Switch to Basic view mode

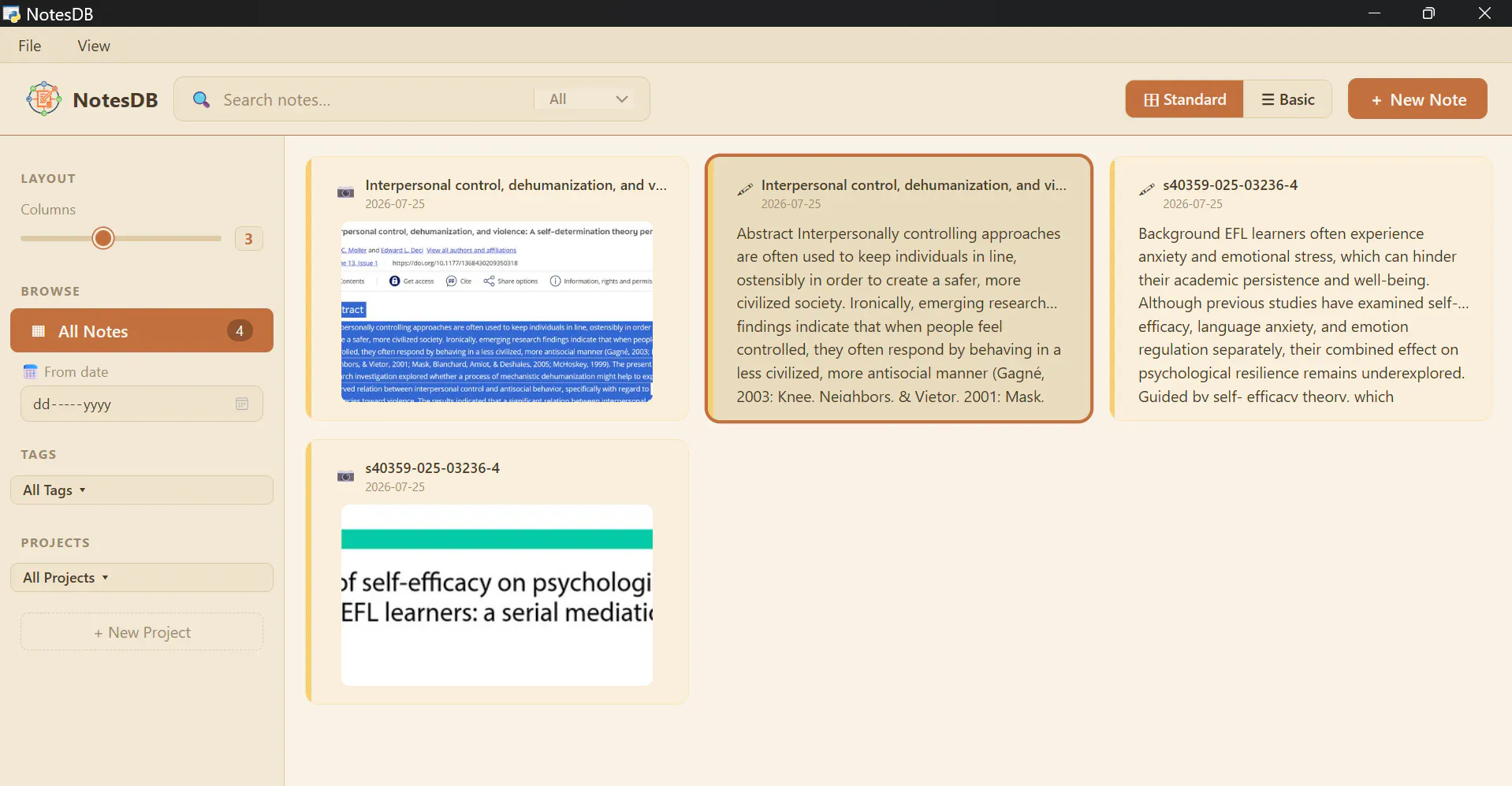coord(1287,99)
